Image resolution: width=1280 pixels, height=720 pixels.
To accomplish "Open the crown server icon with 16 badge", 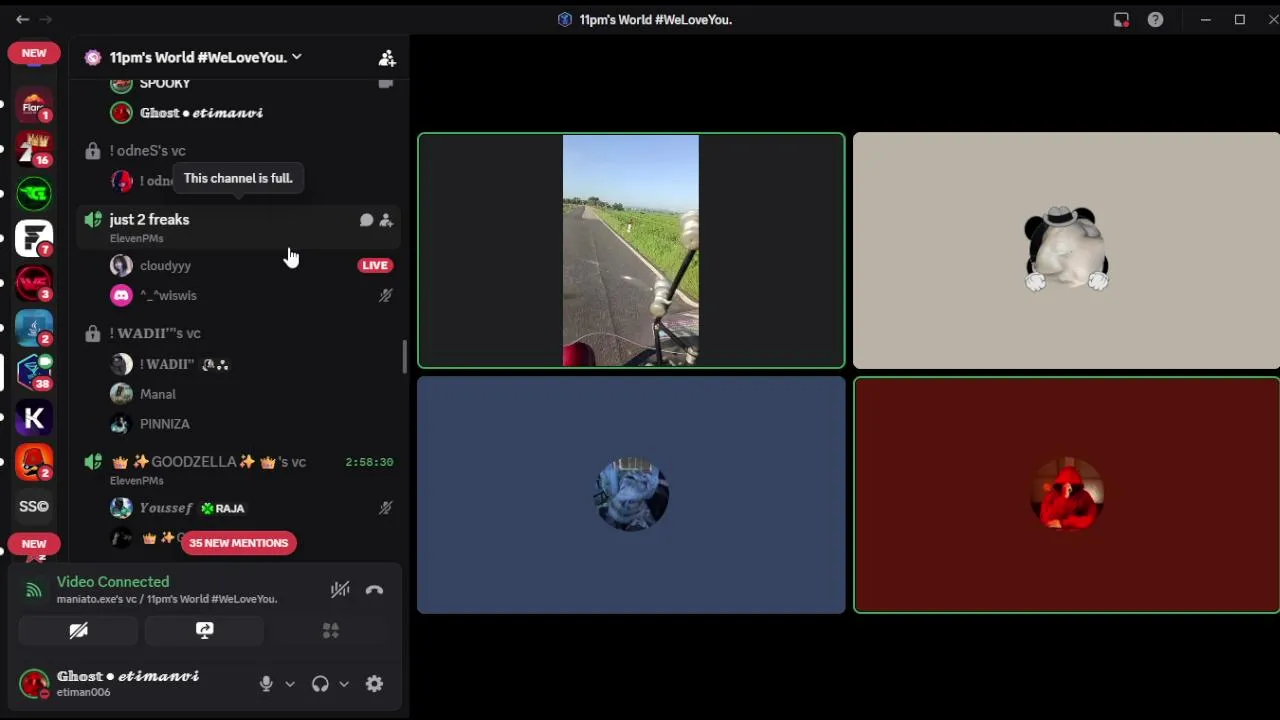I will point(34,150).
